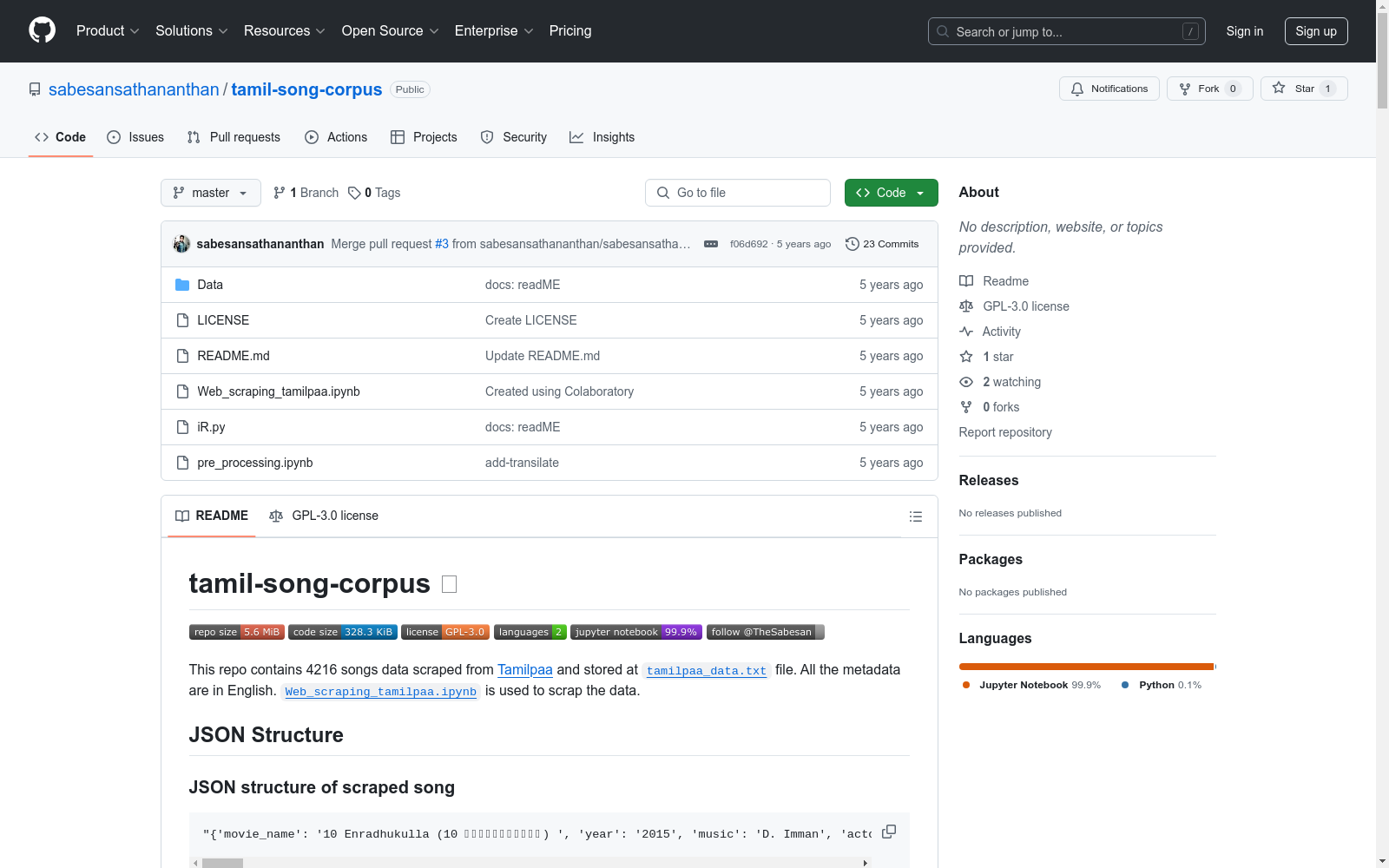Viewport: 1389px width, 868px height.
Task: Open the Web_scraping_tamilpaa.ipynb README link
Action: pos(380,692)
